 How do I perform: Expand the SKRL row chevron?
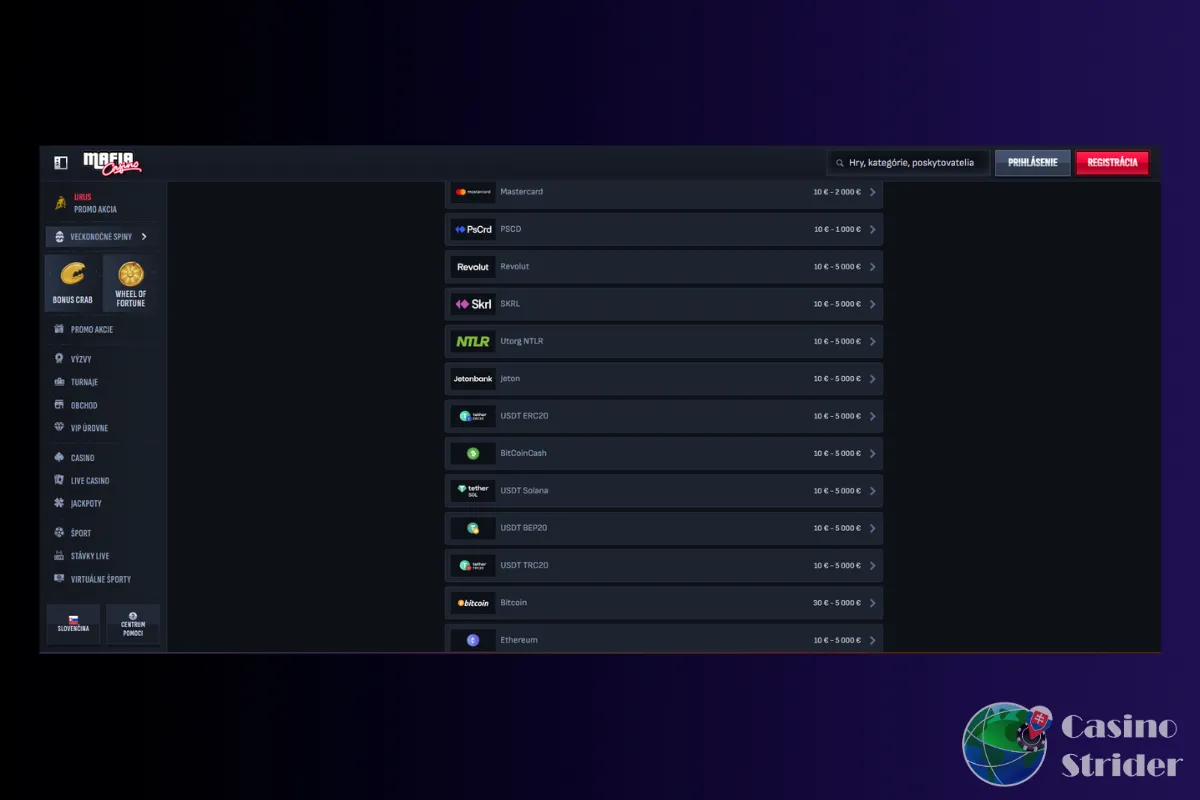(872, 304)
